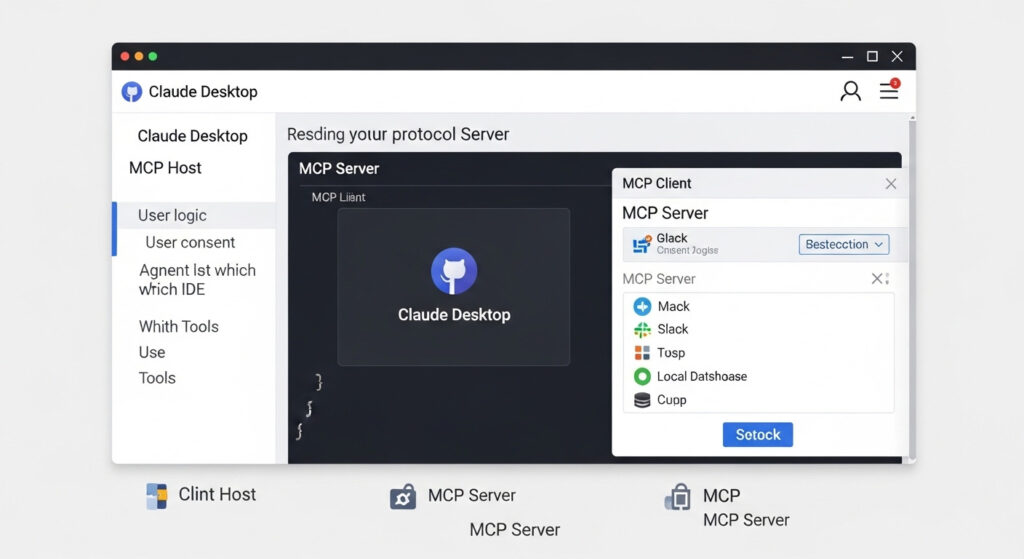Click Claude Desktop sidebar heading
The image size is (1024, 559).
(x=193, y=136)
